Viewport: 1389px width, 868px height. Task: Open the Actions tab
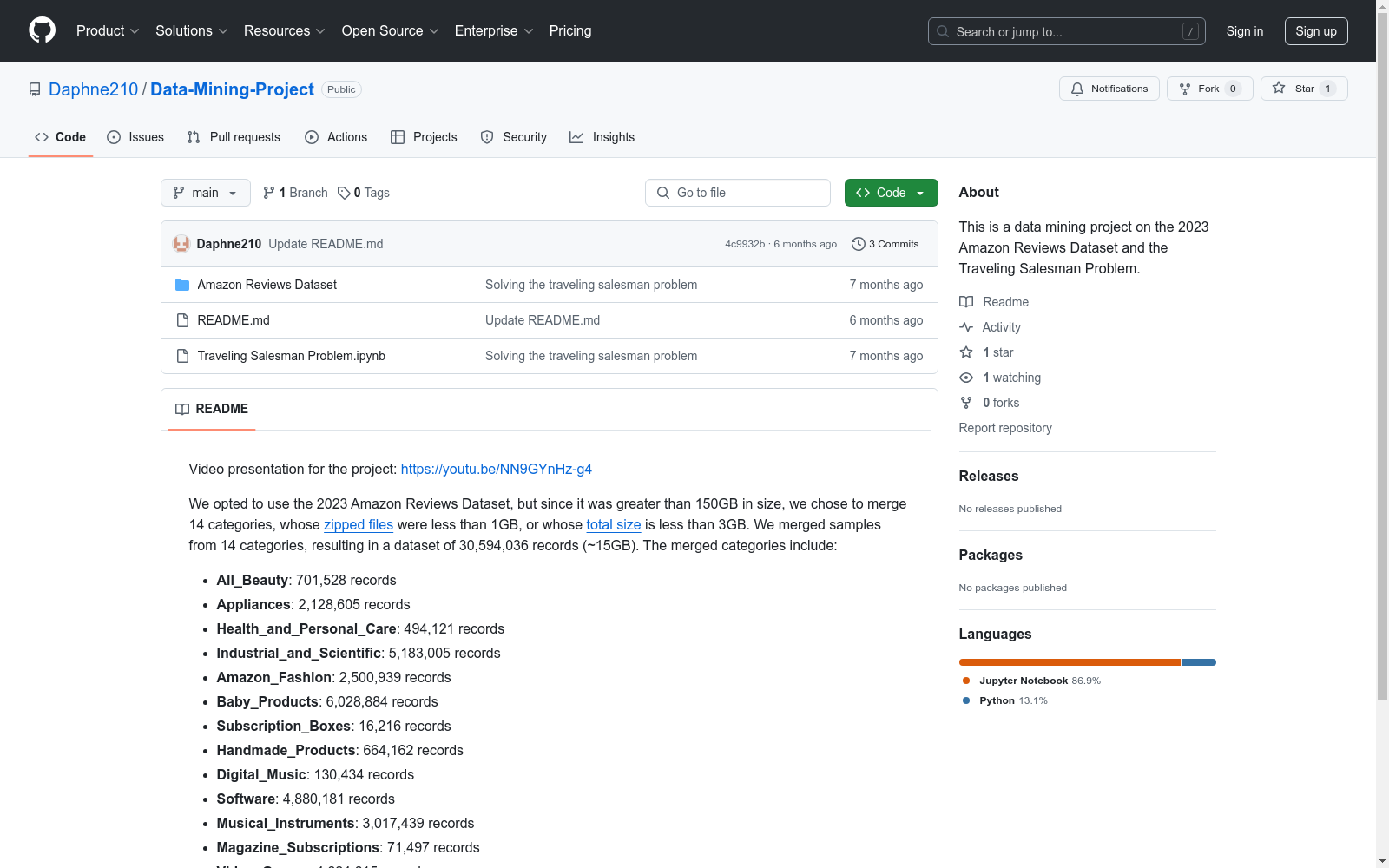pyautogui.click(x=336, y=137)
